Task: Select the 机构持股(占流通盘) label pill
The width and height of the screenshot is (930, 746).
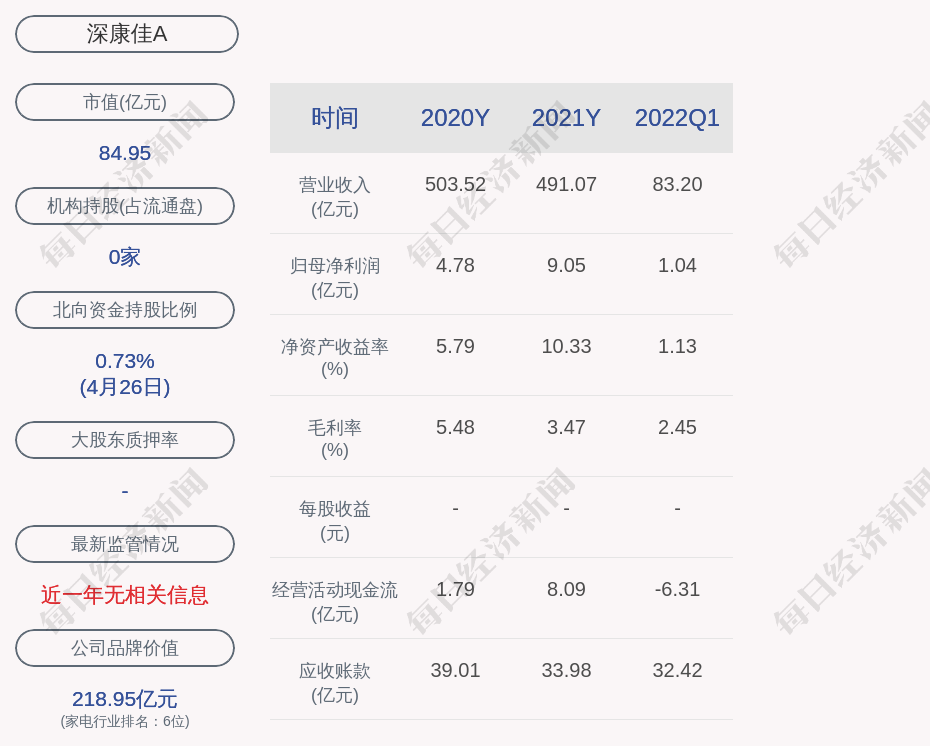Action: pyautogui.click(x=125, y=206)
